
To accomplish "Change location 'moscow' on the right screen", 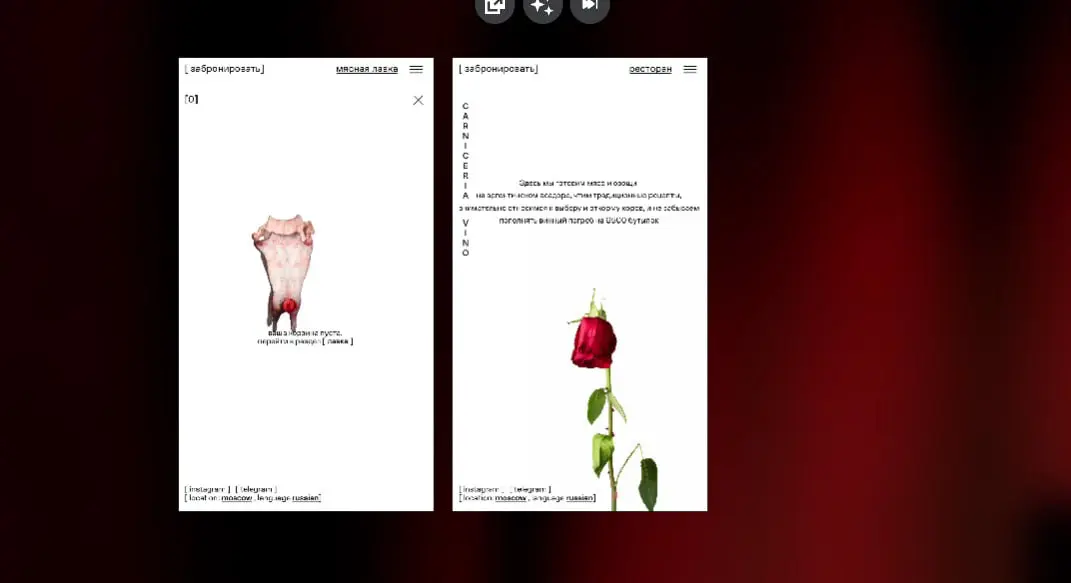I will tap(511, 498).
